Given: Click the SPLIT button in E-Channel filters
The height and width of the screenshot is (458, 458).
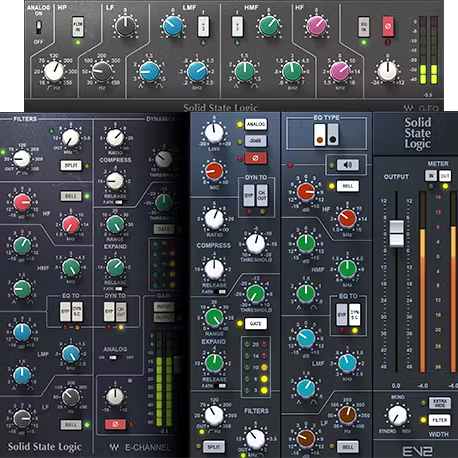Looking at the screenshot, I should pyautogui.click(x=71, y=165).
